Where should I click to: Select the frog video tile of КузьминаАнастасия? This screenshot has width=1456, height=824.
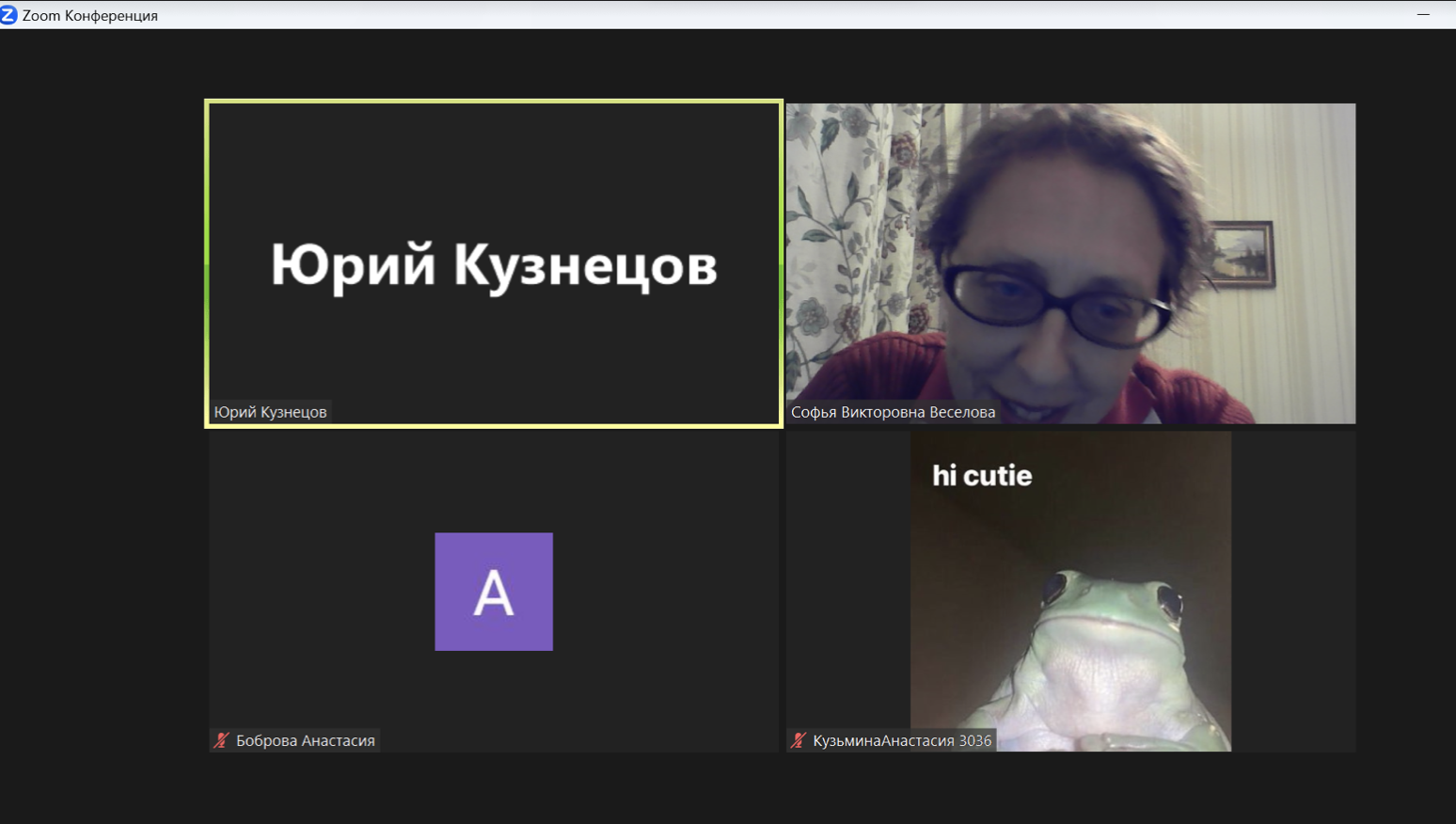[x=1070, y=592]
